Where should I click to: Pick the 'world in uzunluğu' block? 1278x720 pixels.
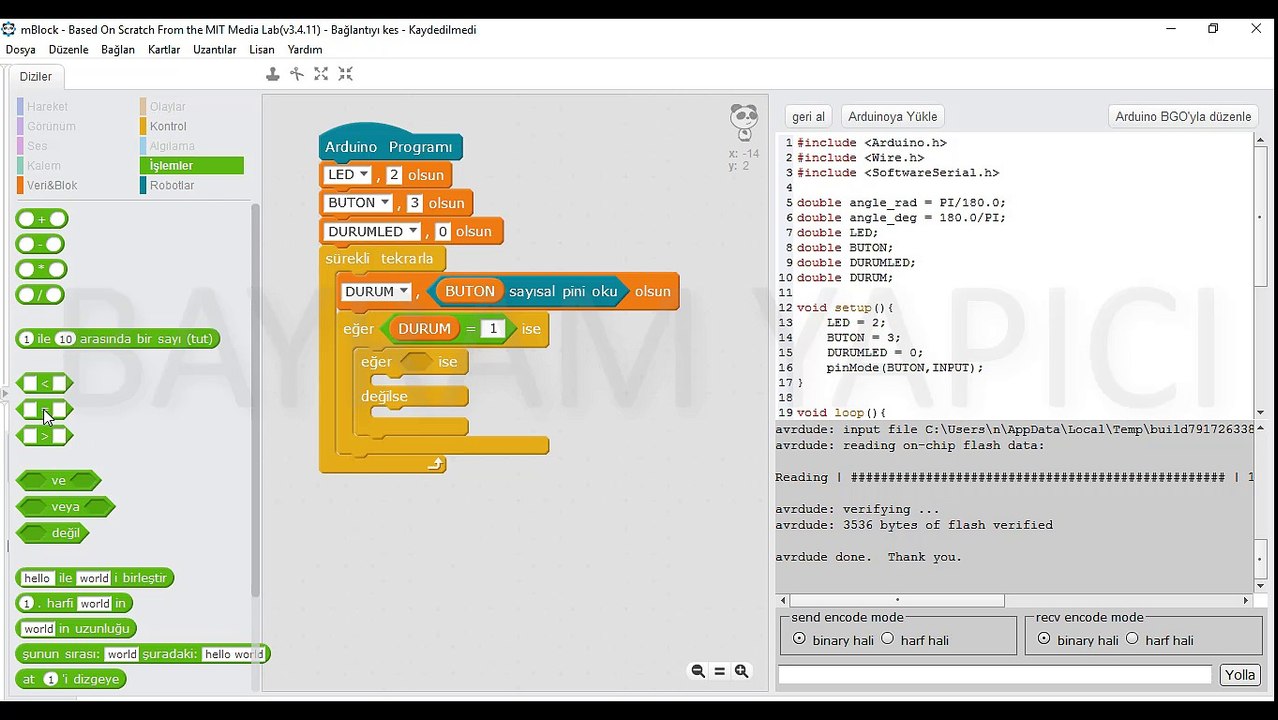tap(76, 629)
